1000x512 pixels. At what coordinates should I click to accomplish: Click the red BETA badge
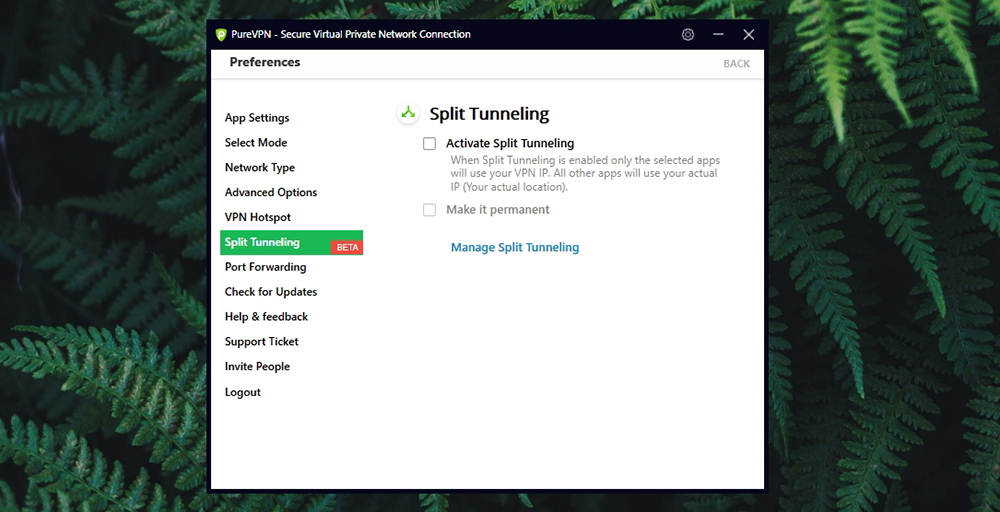[347, 247]
